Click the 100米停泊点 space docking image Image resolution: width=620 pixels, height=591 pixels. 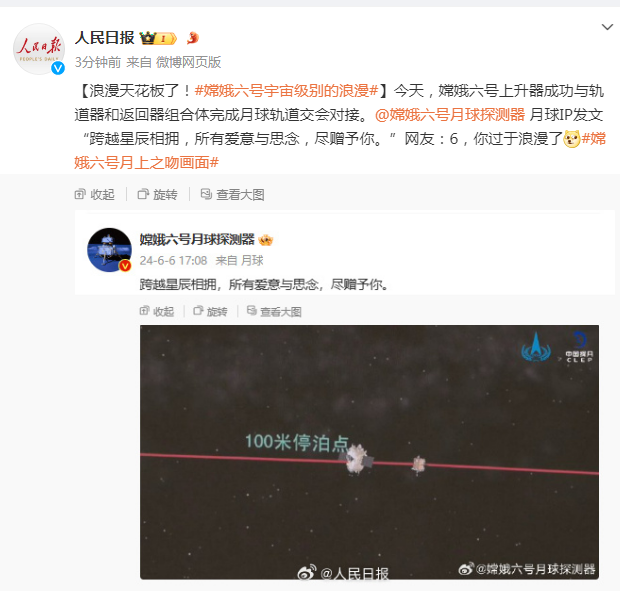click(369, 452)
